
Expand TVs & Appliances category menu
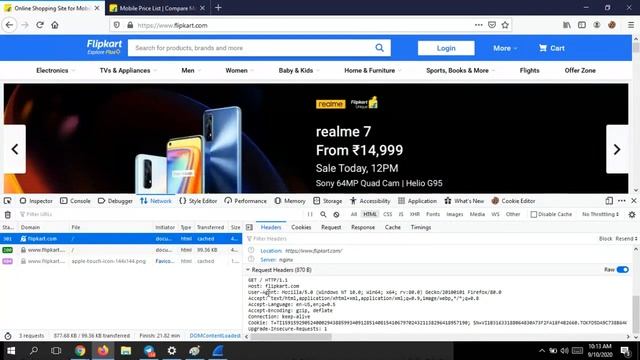point(128,71)
